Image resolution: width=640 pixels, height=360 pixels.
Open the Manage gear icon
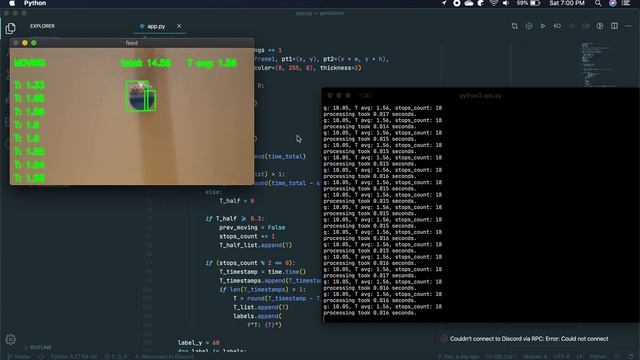(11, 339)
